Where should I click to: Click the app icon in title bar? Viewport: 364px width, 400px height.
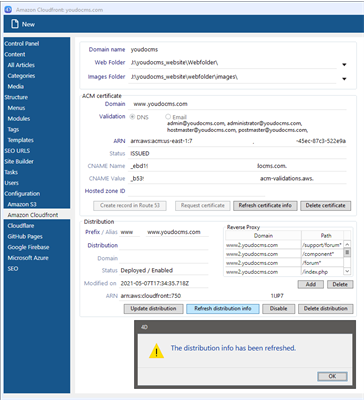(8, 9)
